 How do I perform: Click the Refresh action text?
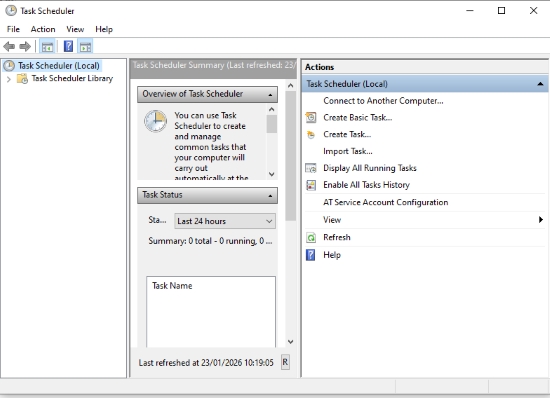tap(337, 237)
